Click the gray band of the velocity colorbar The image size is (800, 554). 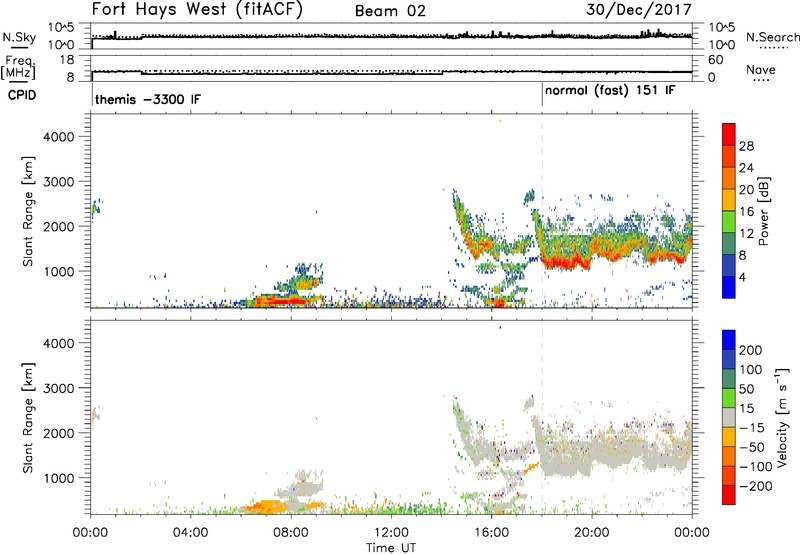coord(729,417)
